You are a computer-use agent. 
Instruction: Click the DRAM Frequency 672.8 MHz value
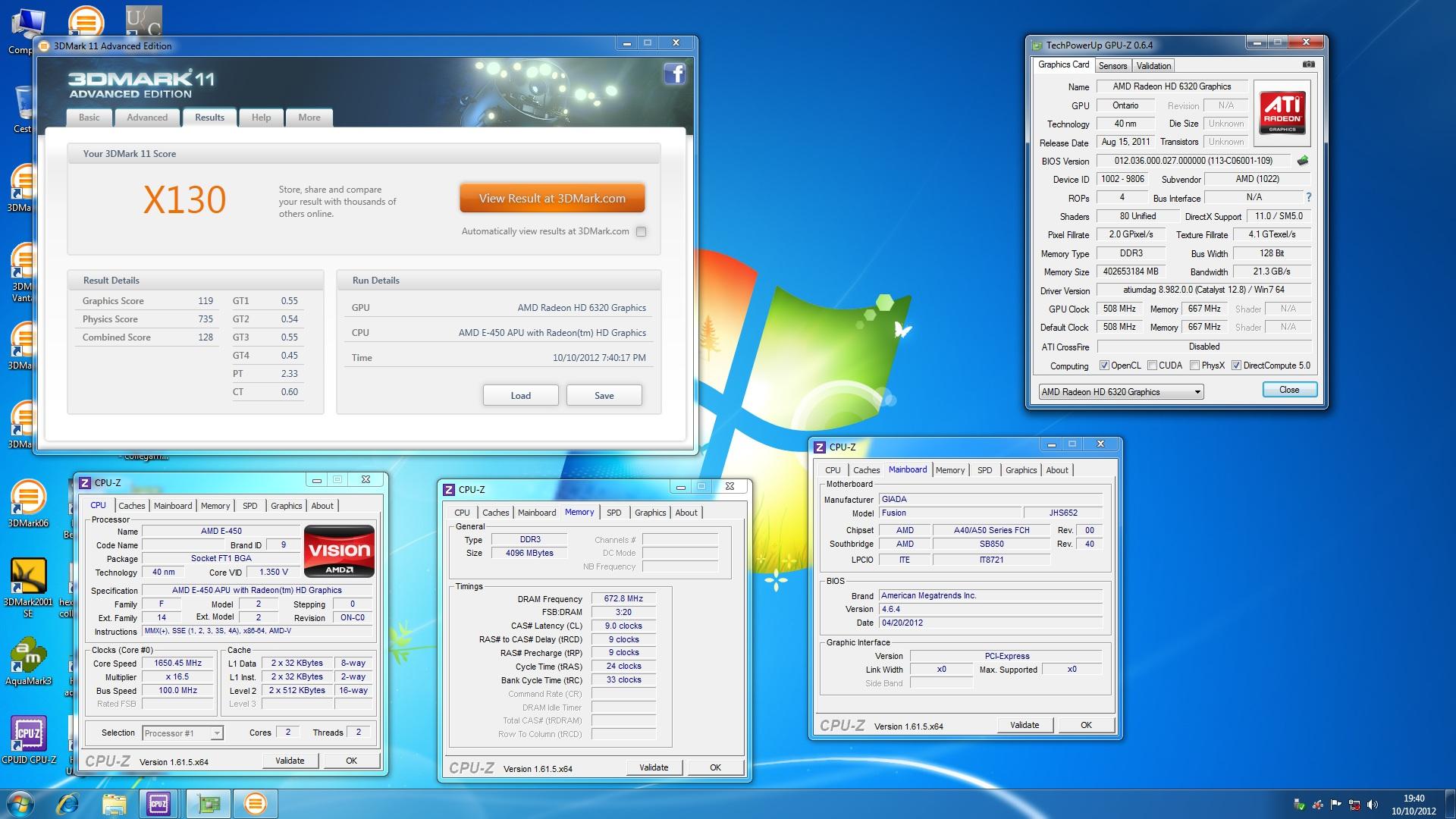tap(623, 598)
